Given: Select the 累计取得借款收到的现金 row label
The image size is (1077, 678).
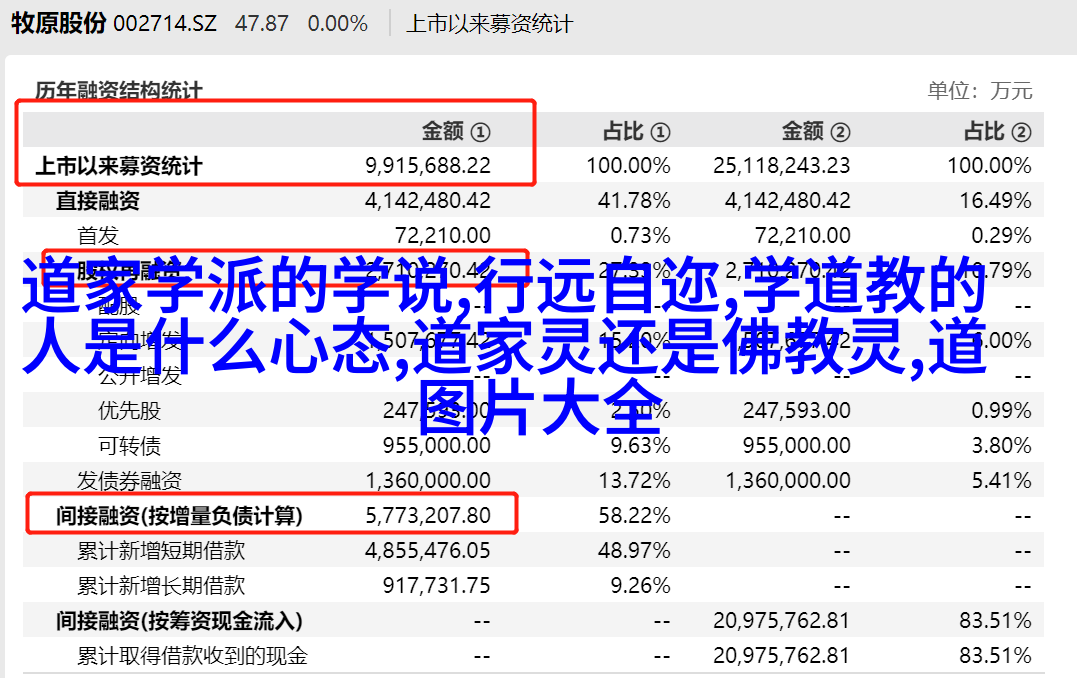Looking at the screenshot, I should 192,656.
